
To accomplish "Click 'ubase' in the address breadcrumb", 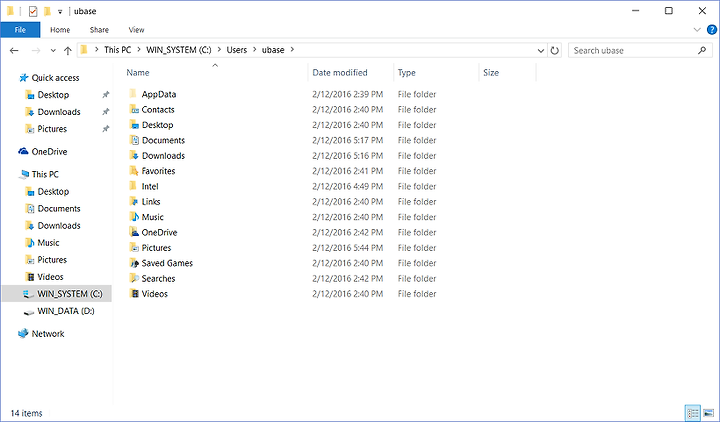I will pyautogui.click(x=273, y=50).
